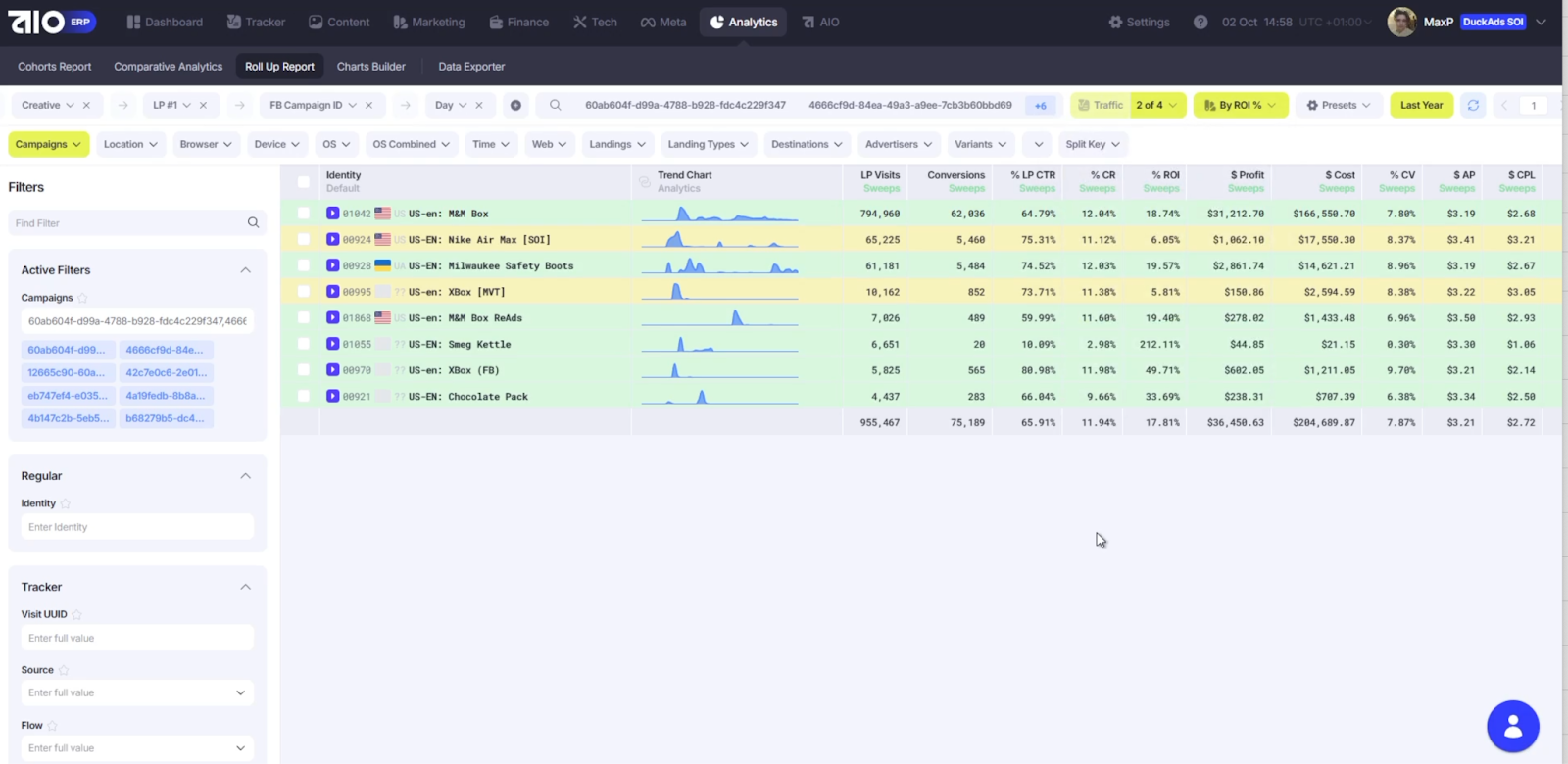Click the +6 more campaigns badge
The width and height of the screenshot is (1568, 764).
1040,106
